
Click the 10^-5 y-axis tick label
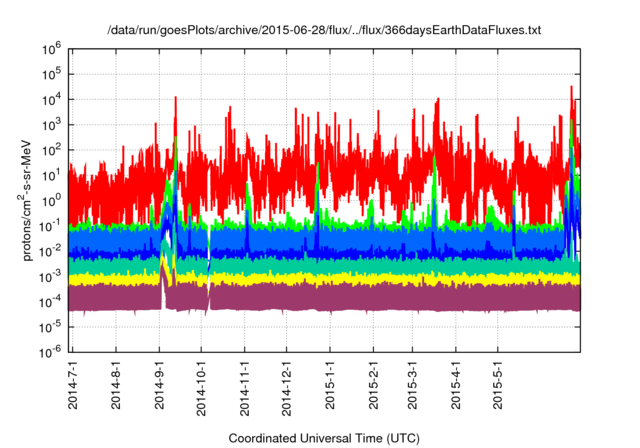[50, 328]
